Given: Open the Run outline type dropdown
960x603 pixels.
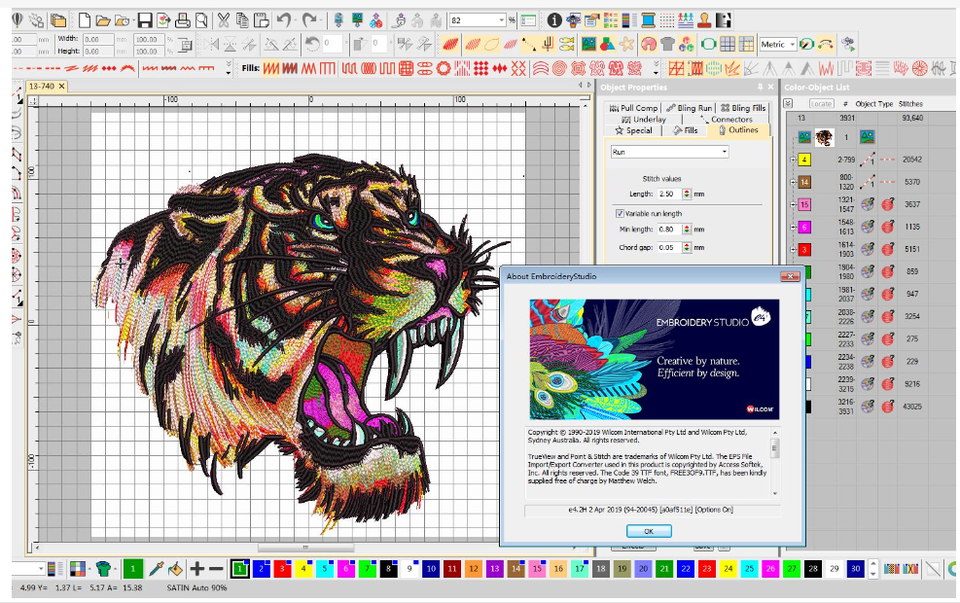Looking at the screenshot, I should pos(724,152).
